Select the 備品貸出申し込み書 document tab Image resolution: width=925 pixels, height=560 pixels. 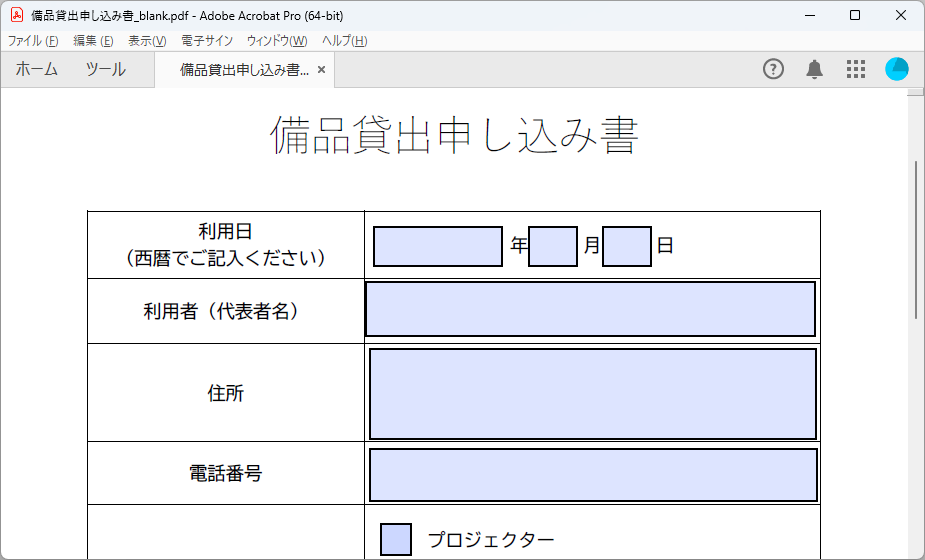pos(244,70)
